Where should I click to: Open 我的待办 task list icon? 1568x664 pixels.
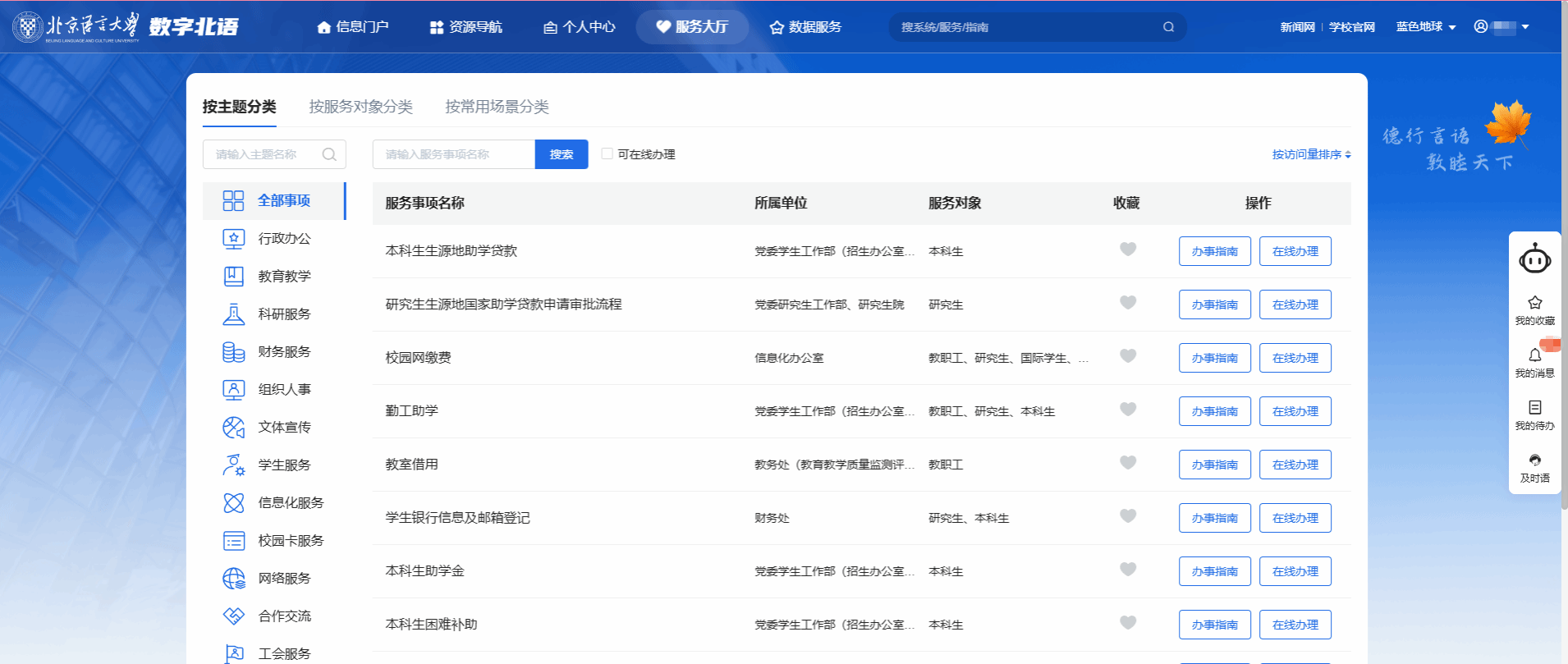pyautogui.click(x=1534, y=408)
